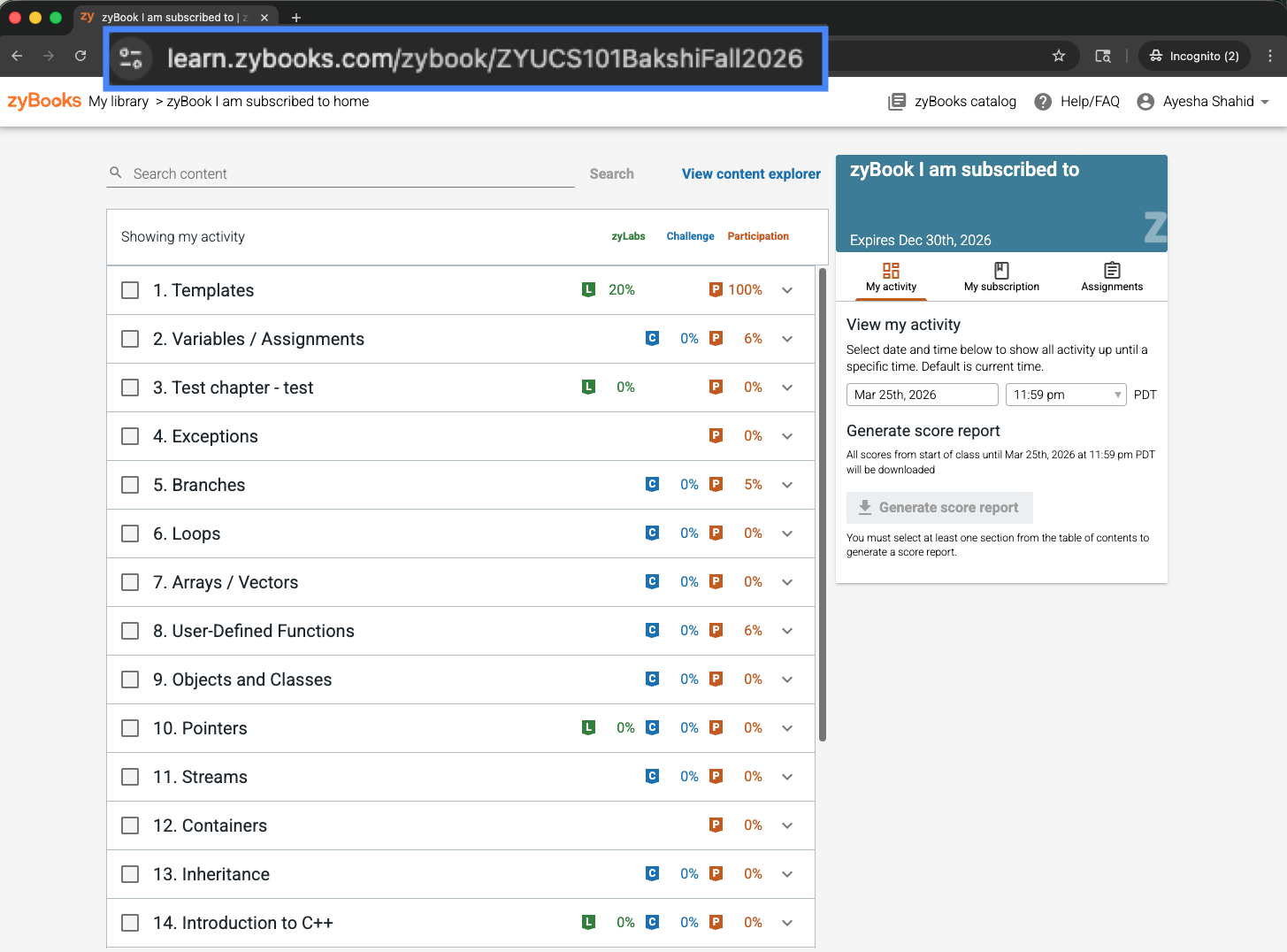Viewport: 1287px width, 952px height.
Task: Expand Arrays / Vectors chevron
Action: 787,582
